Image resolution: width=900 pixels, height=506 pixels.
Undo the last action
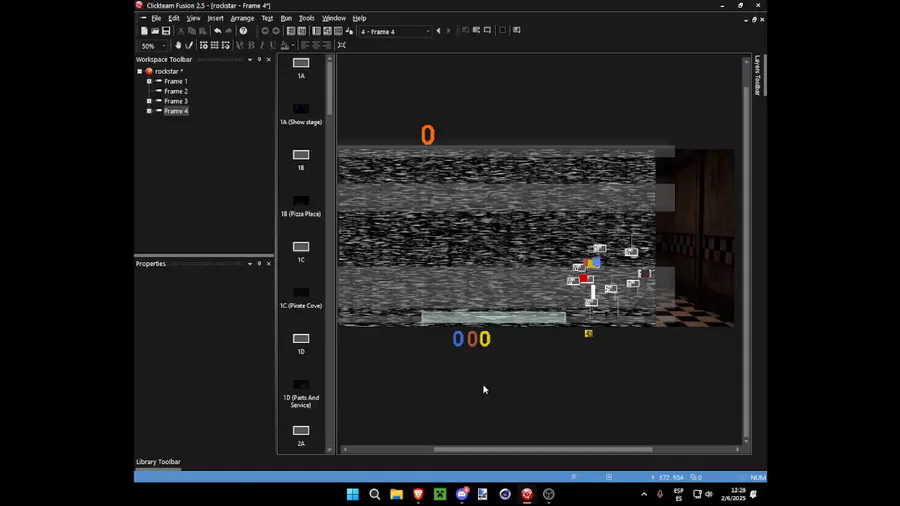point(218,31)
